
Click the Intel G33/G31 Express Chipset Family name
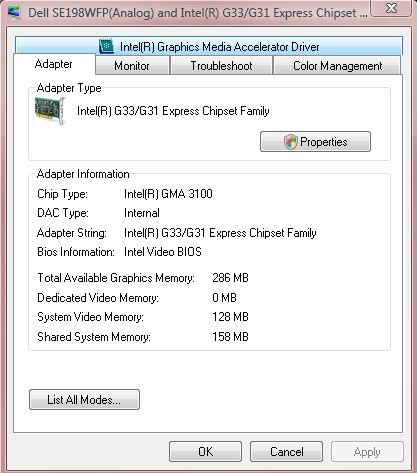[173, 111]
